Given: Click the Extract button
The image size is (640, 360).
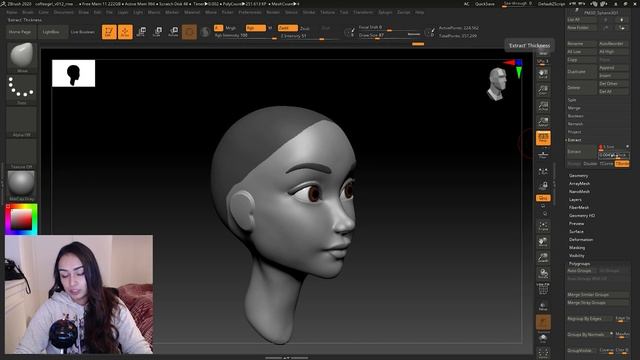Looking at the screenshot, I should coord(582,151).
